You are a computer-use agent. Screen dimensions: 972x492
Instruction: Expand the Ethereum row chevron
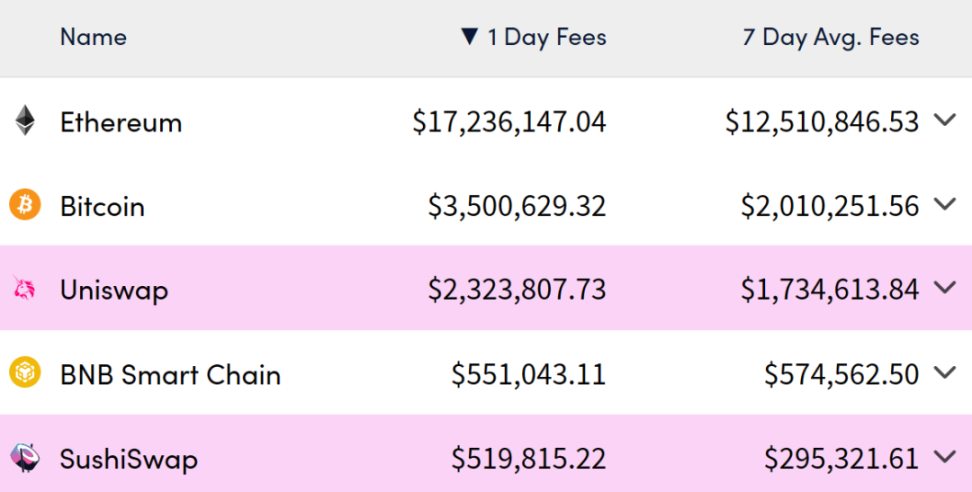tap(945, 120)
